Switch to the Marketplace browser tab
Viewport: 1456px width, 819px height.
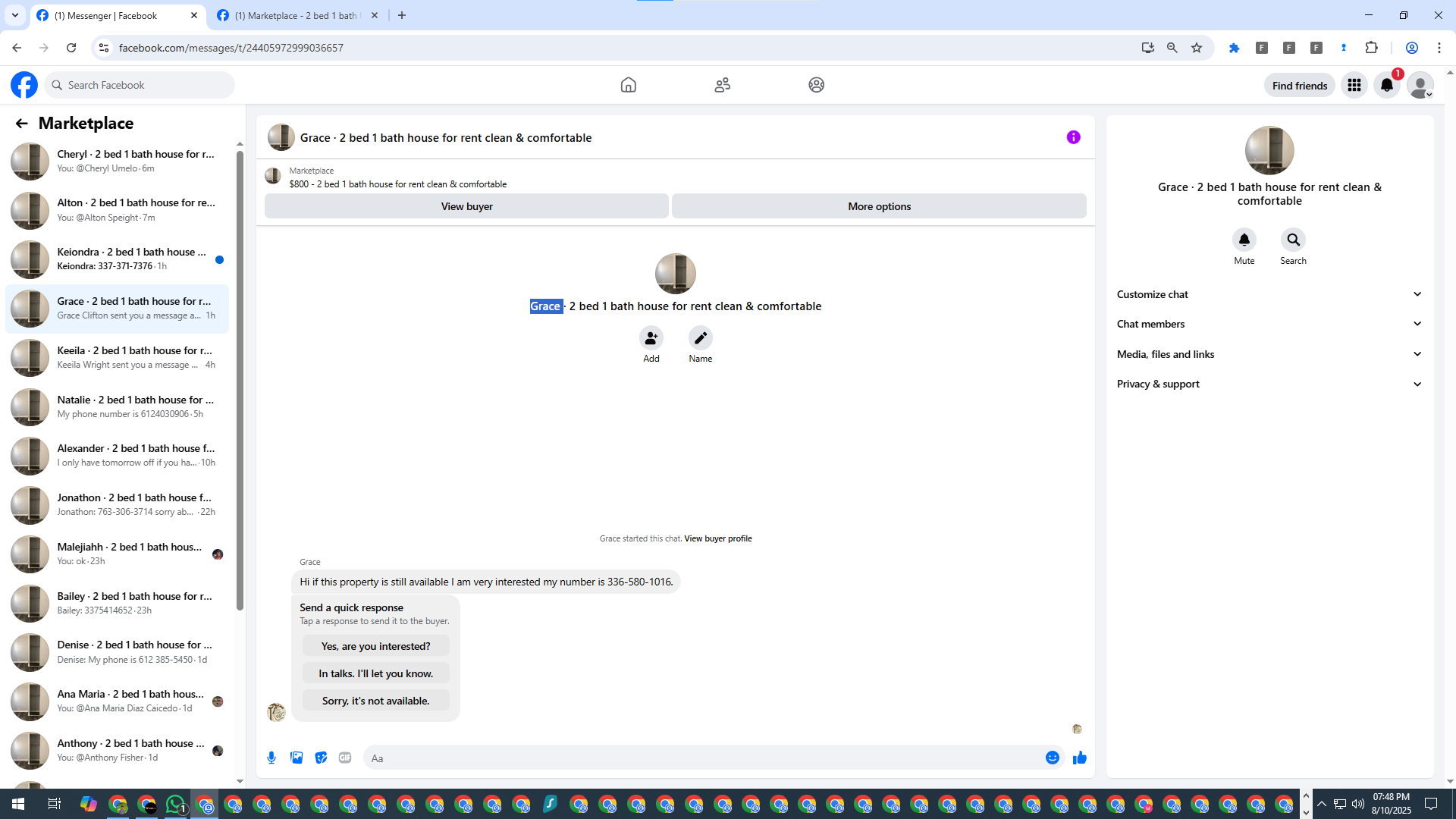296,15
